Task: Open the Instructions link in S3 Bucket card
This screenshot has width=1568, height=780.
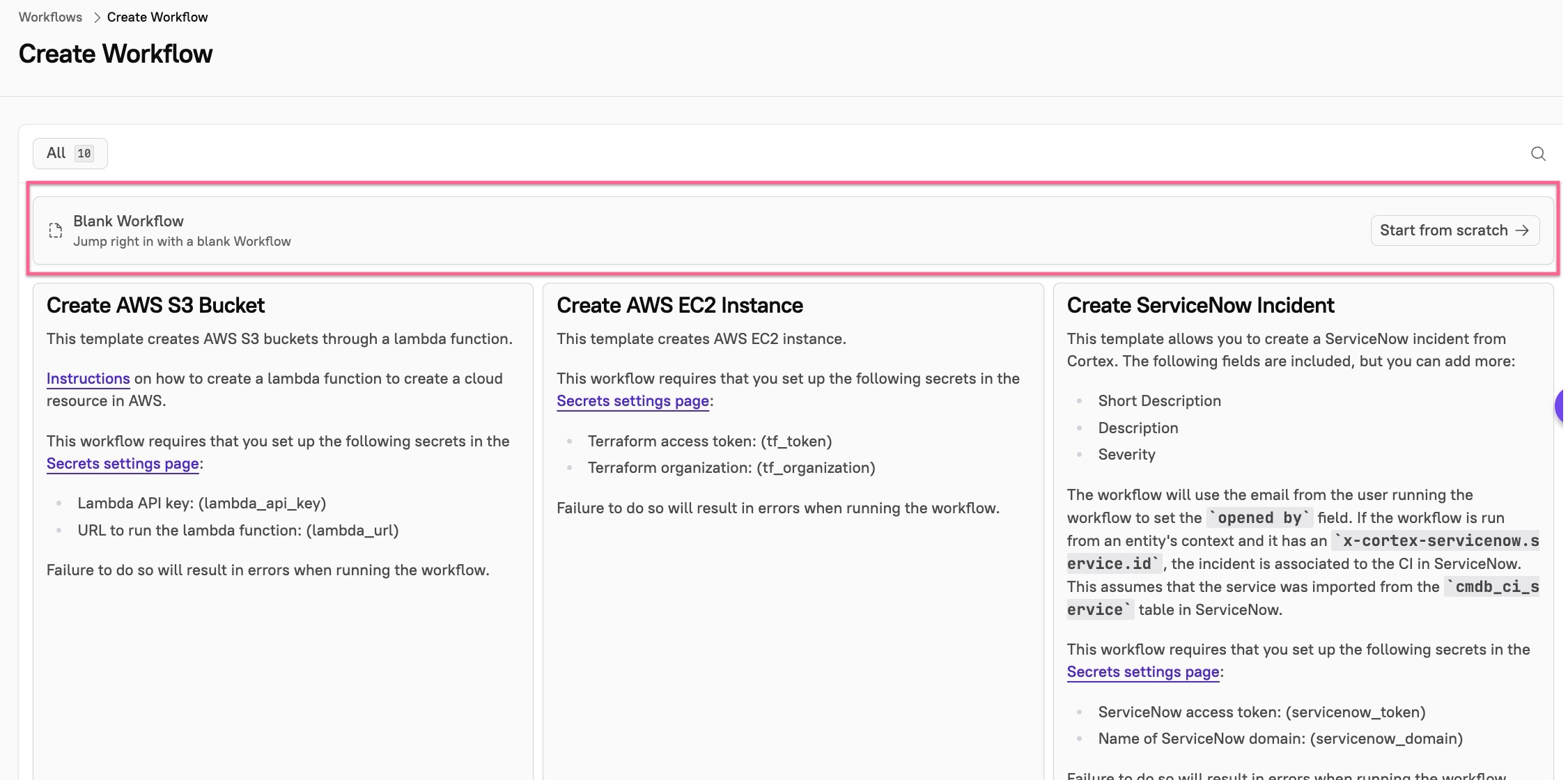Action: point(88,378)
